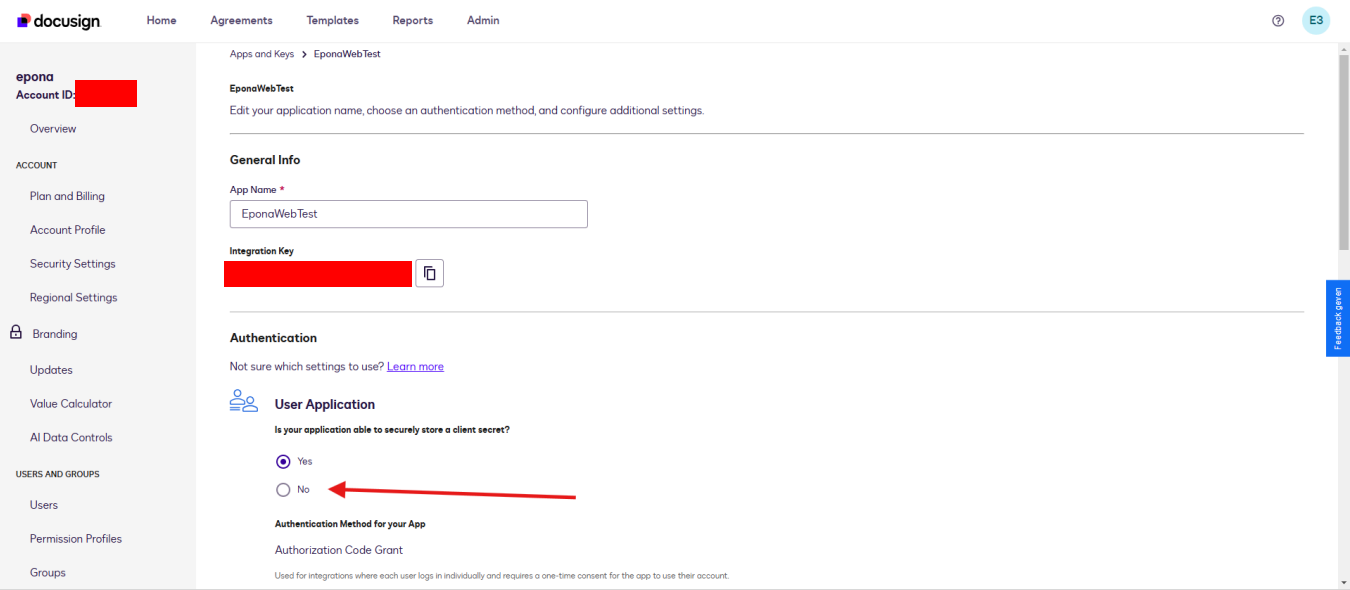The image size is (1350, 590).
Task: Open the Admin tab
Action: (483, 21)
